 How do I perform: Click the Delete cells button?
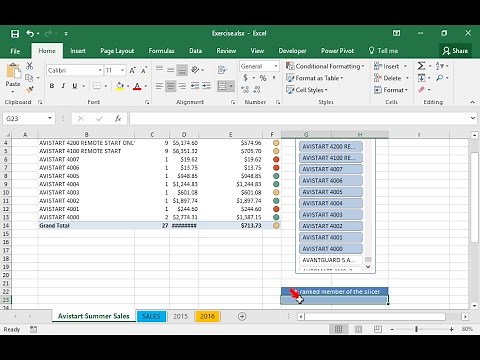tap(391, 78)
